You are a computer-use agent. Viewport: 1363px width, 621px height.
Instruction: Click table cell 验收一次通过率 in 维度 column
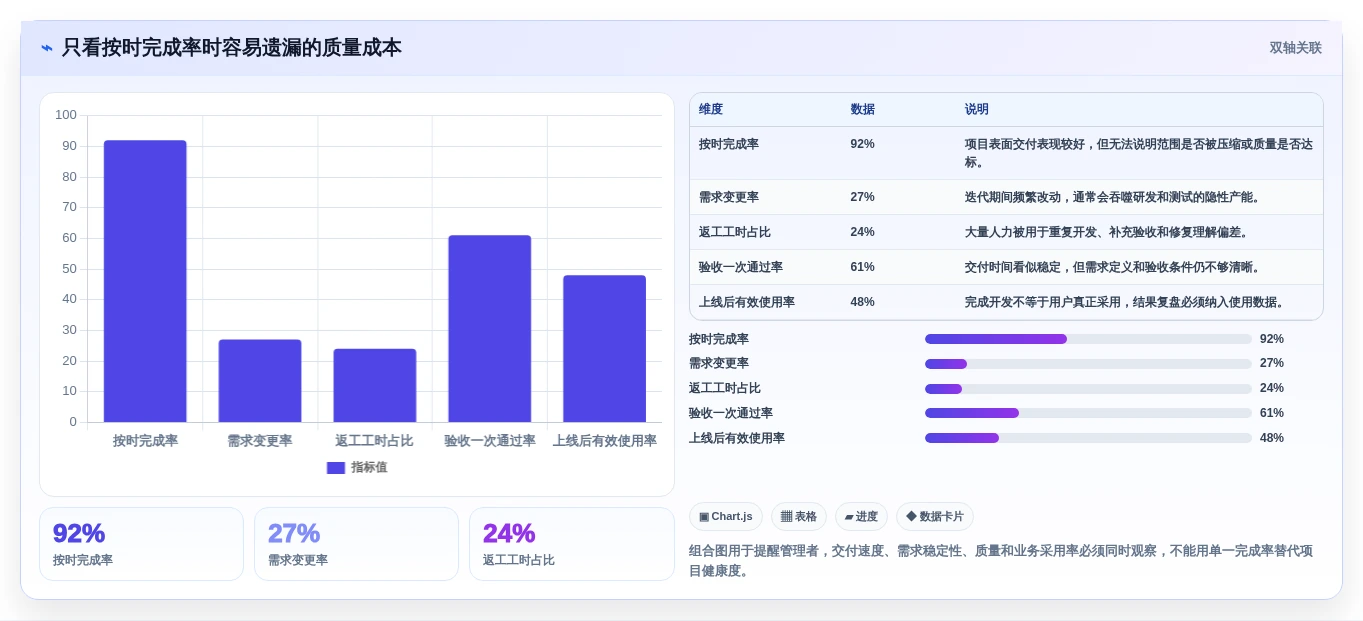[x=741, y=267]
